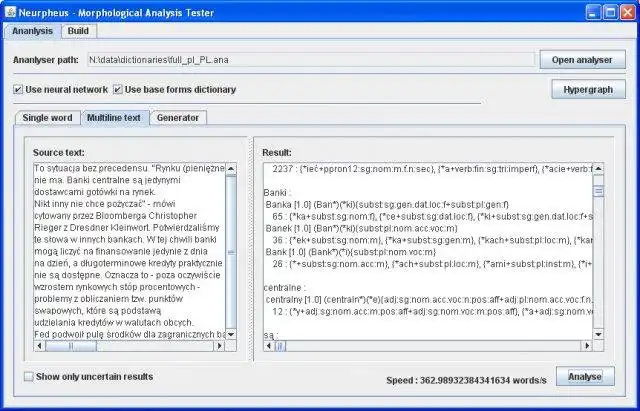Click the 'centralny [1.0]' result line
The height and width of the screenshot is (411, 640).
tap(429, 300)
